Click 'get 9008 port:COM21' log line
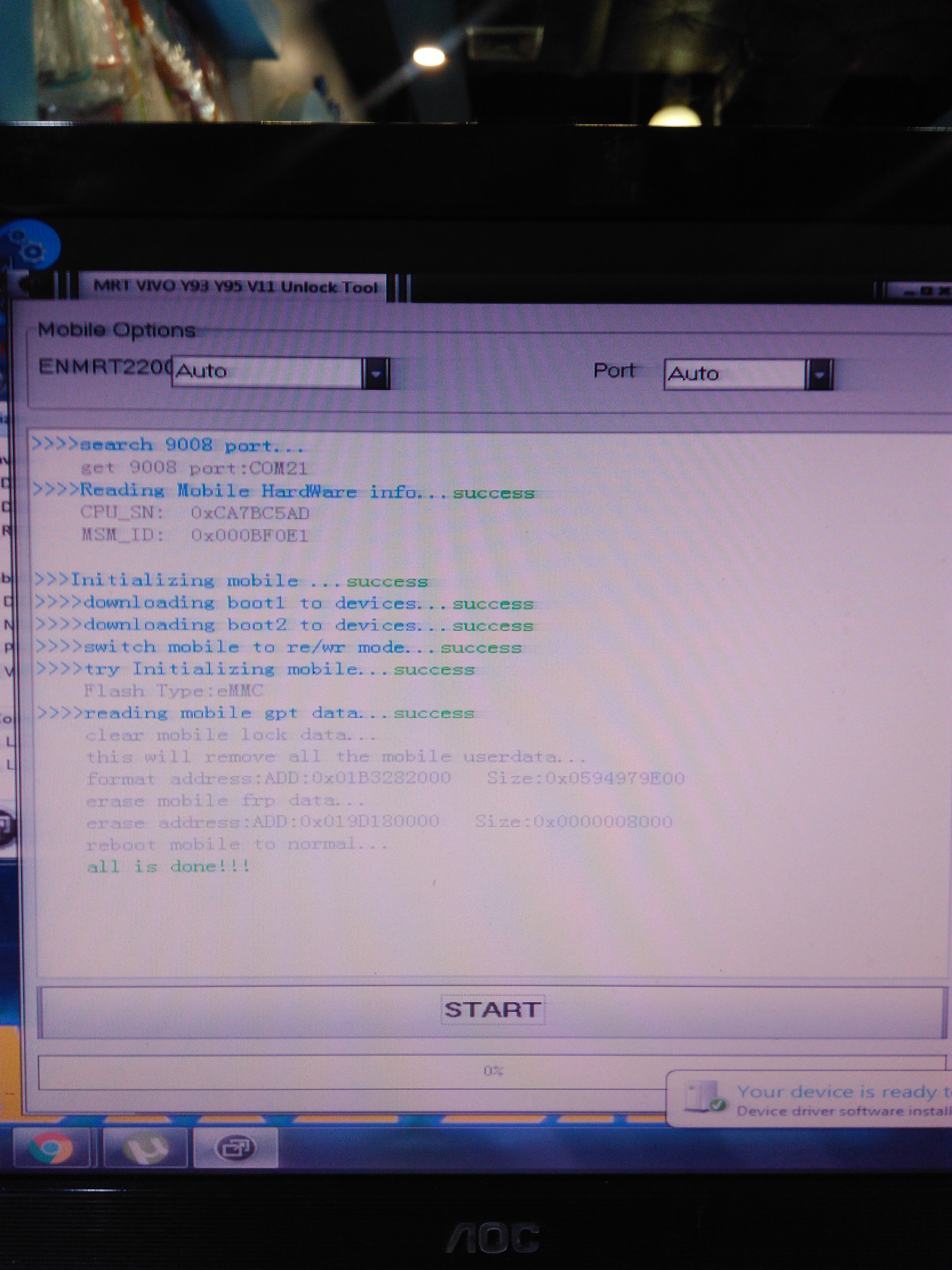 194,468
